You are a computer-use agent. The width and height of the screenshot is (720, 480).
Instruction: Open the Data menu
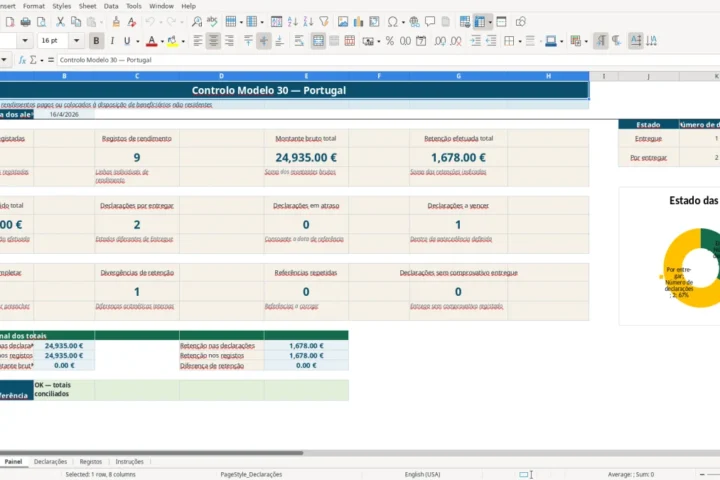pyautogui.click(x=111, y=6)
